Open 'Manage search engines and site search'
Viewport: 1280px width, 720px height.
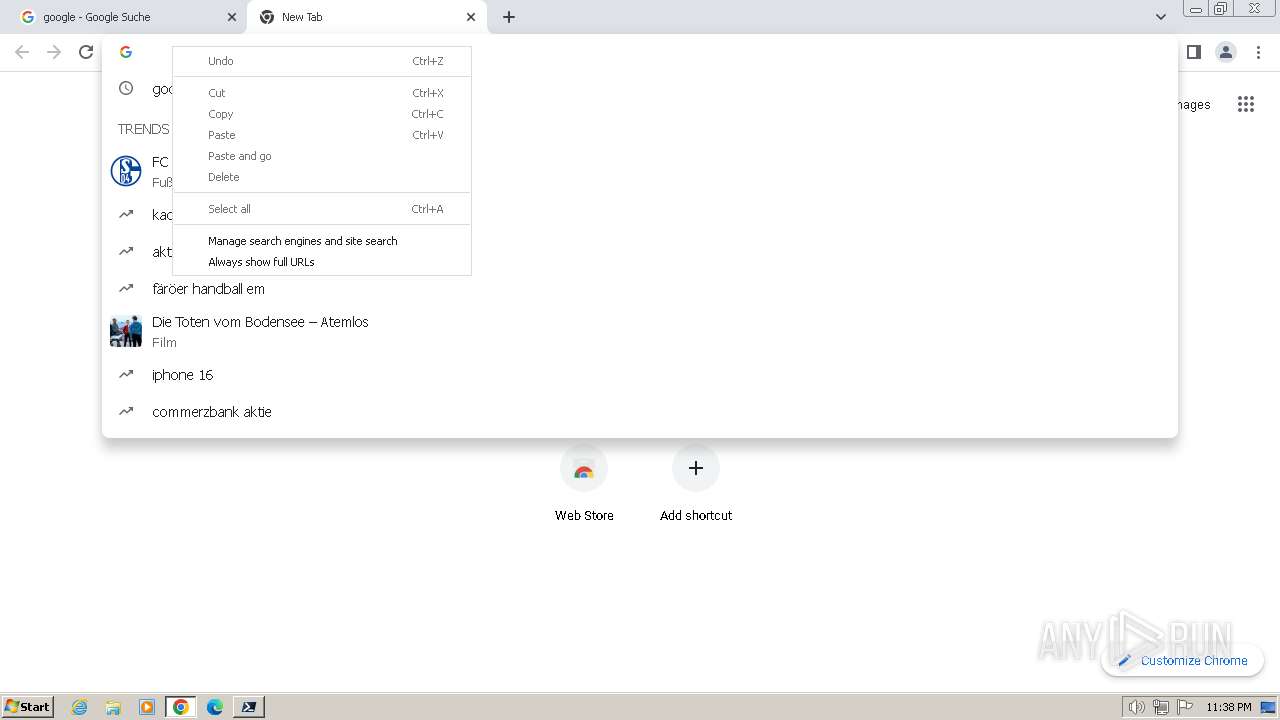coord(322,241)
